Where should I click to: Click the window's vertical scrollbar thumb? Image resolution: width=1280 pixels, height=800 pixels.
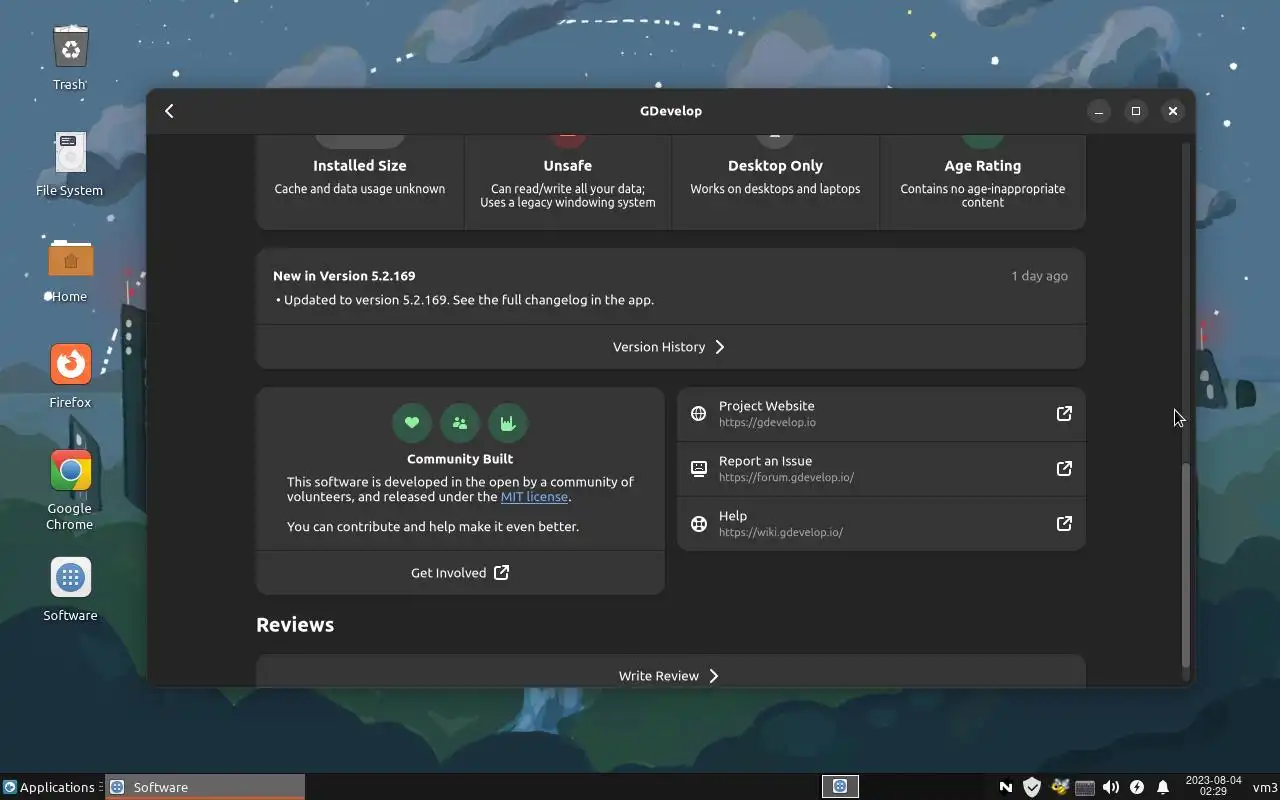(x=1186, y=565)
